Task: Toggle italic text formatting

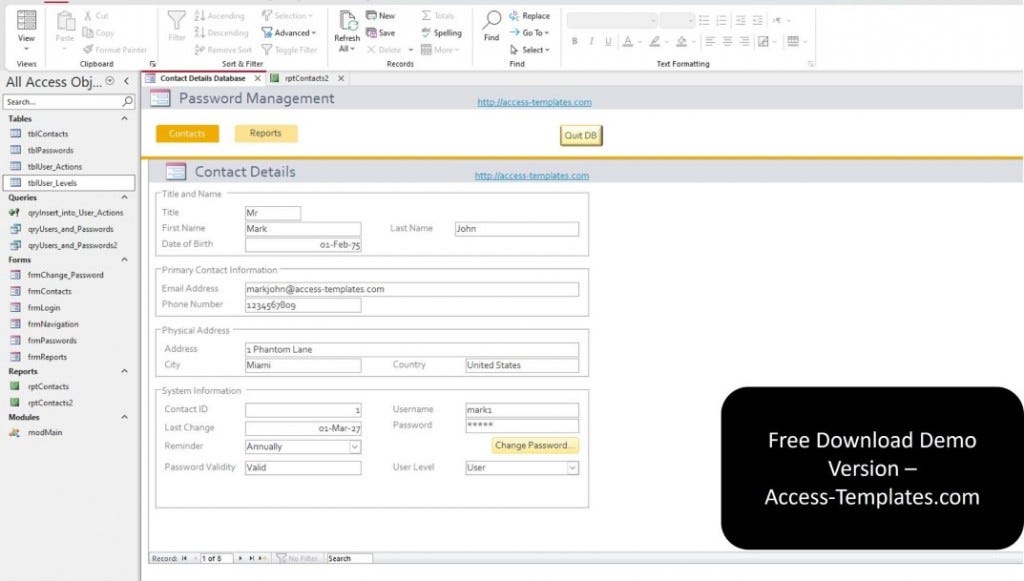Action: [590, 41]
